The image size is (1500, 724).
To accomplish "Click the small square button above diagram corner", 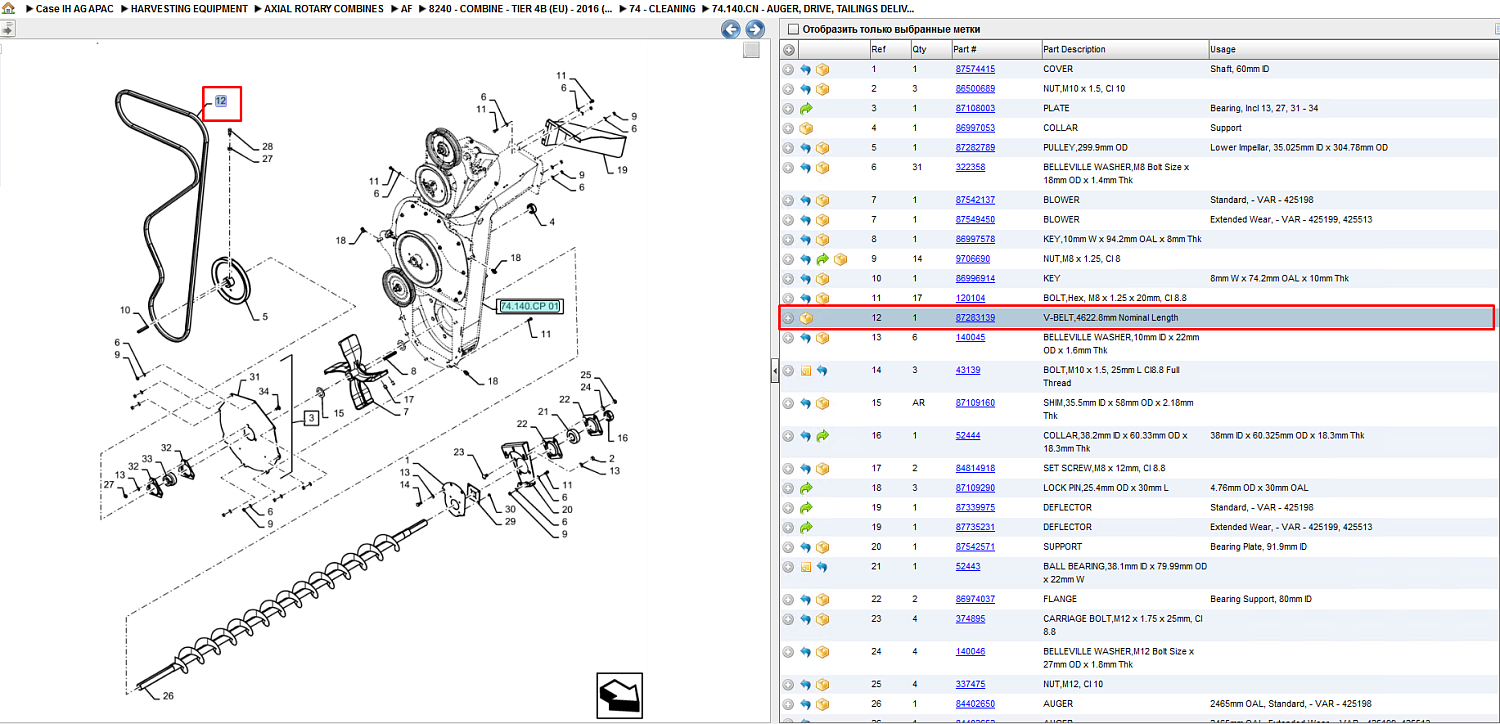I will (x=751, y=51).
